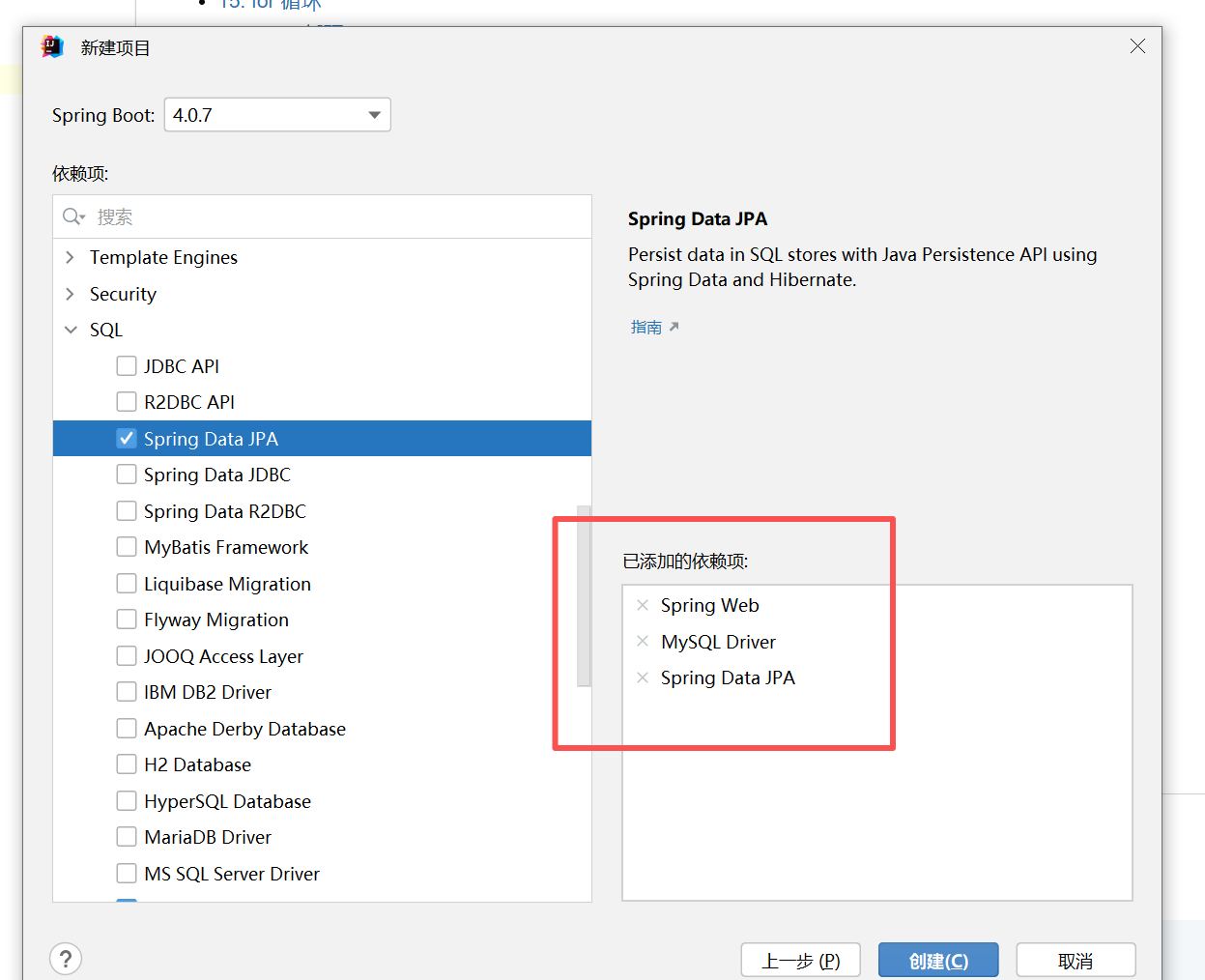
Task: Open the Spring Boot version dropdown
Action: (x=277, y=115)
